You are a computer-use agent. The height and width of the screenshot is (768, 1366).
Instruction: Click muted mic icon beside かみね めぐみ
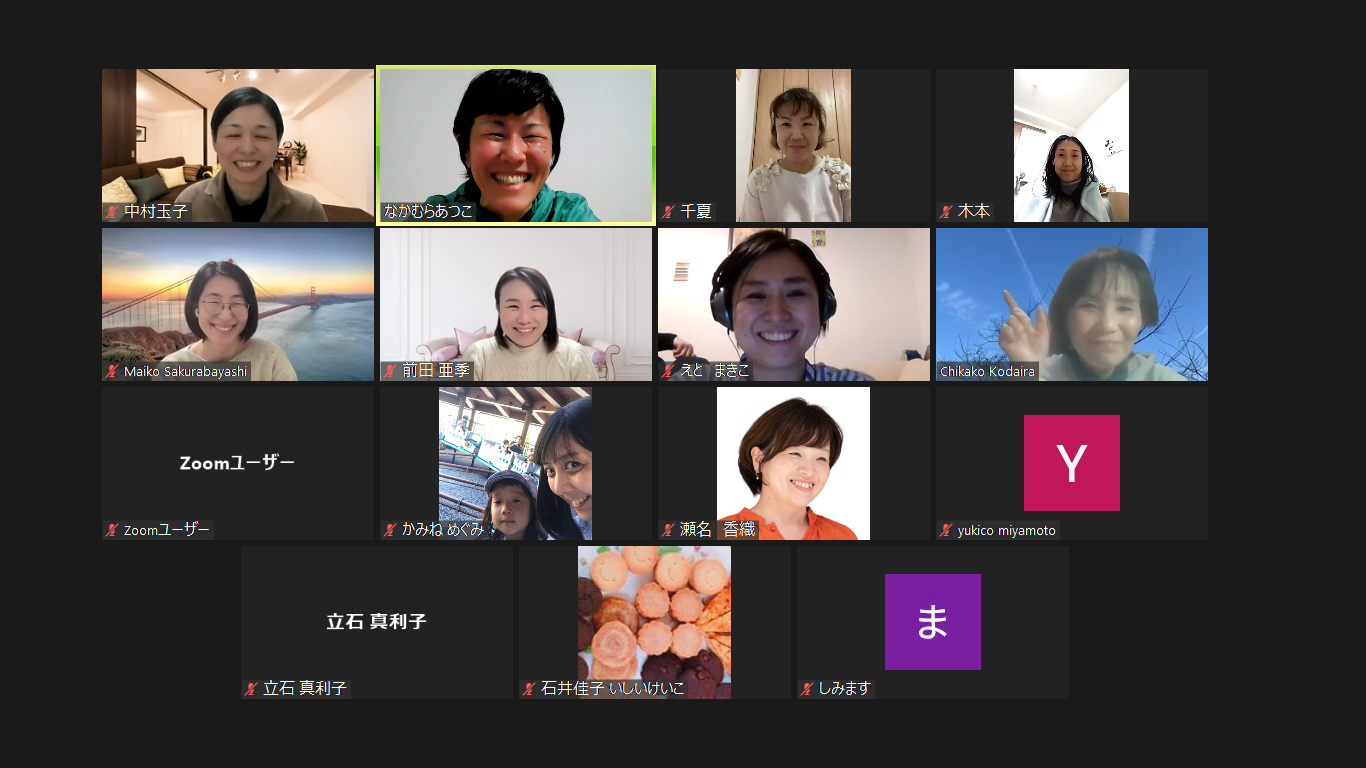(390, 530)
